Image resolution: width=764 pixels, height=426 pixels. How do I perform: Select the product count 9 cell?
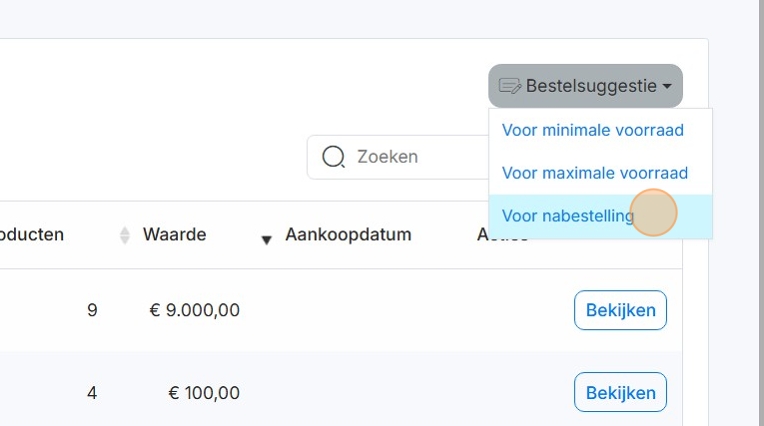tap(92, 310)
